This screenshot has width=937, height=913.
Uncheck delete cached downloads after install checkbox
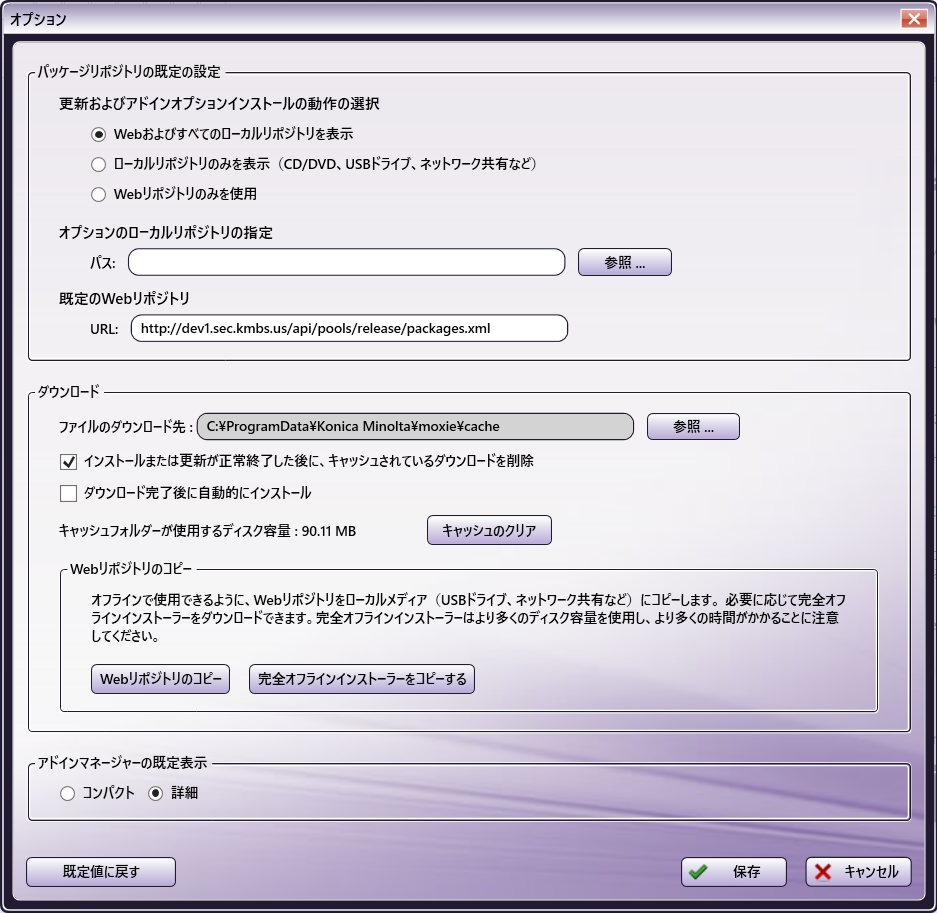point(69,461)
